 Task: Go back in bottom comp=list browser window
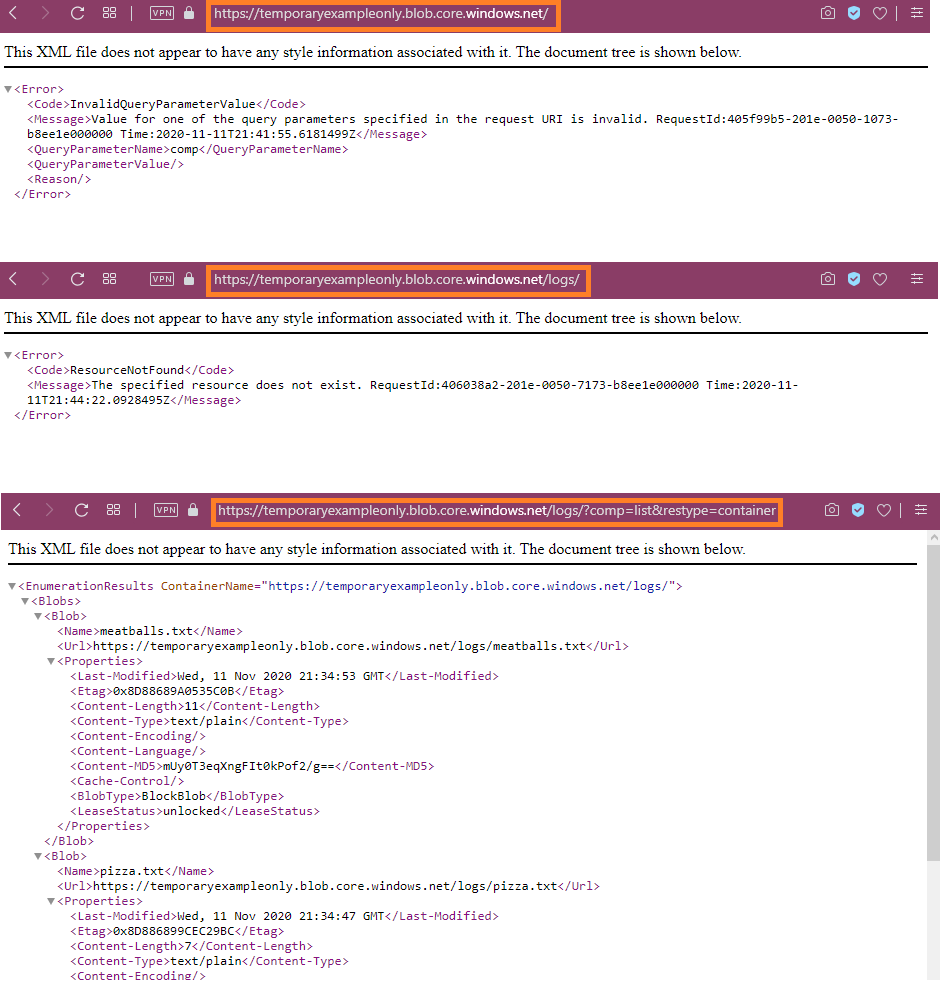point(17,510)
